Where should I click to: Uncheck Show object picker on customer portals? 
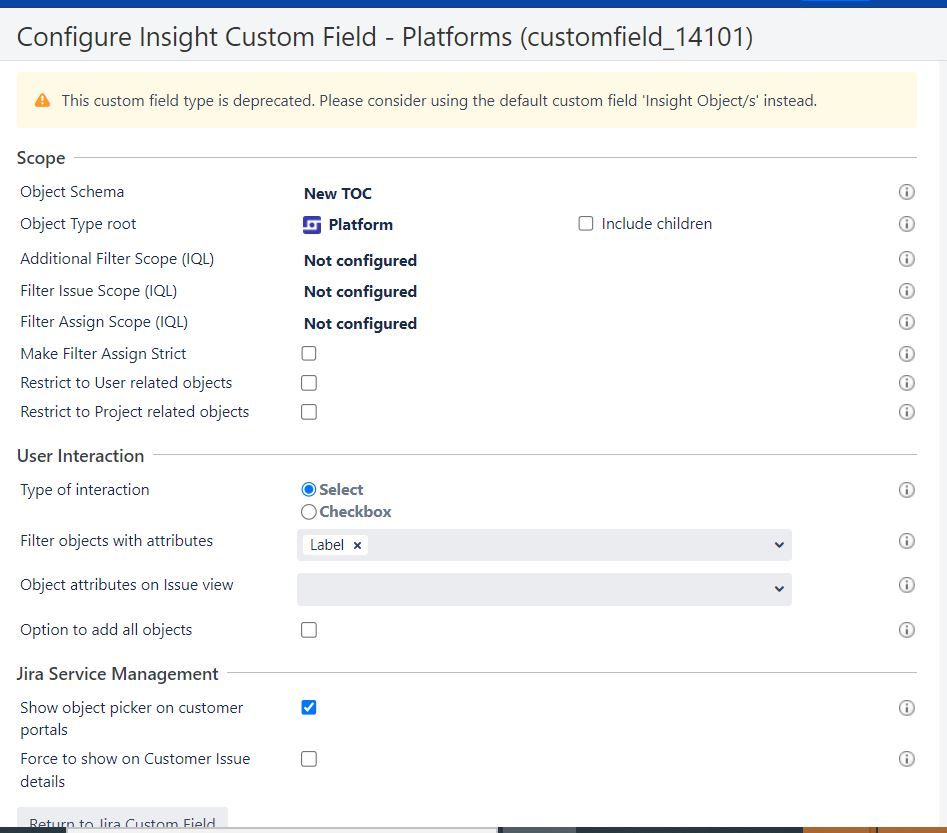[x=309, y=707]
